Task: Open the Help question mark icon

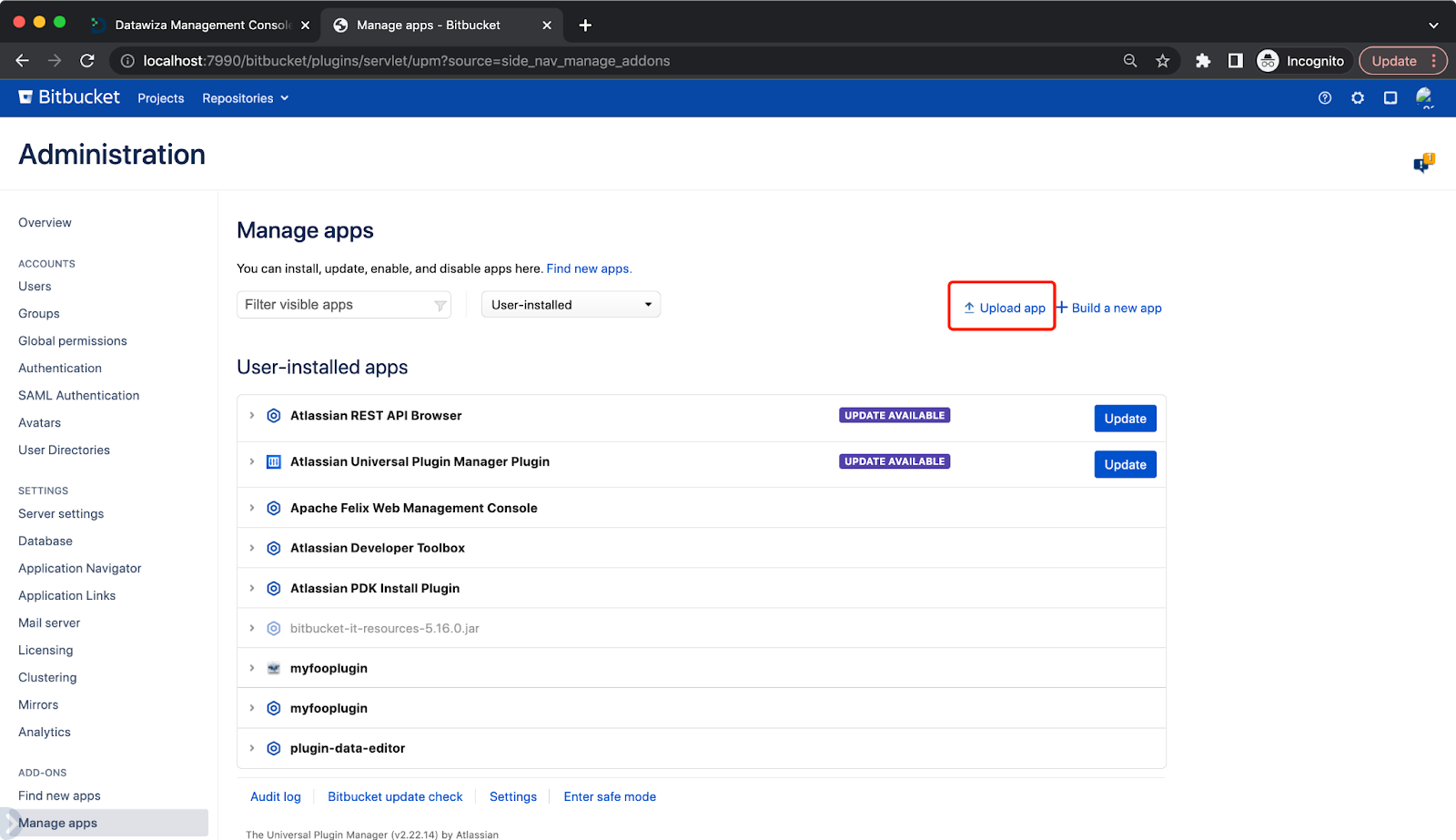Action: click(x=1325, y=97)
